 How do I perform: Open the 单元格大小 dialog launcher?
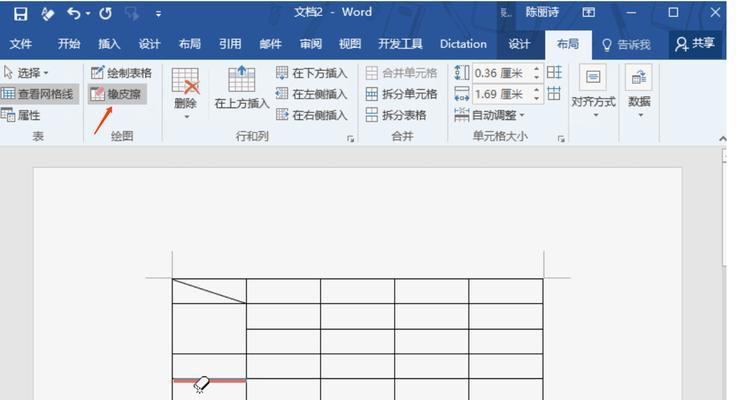[561, 138]
